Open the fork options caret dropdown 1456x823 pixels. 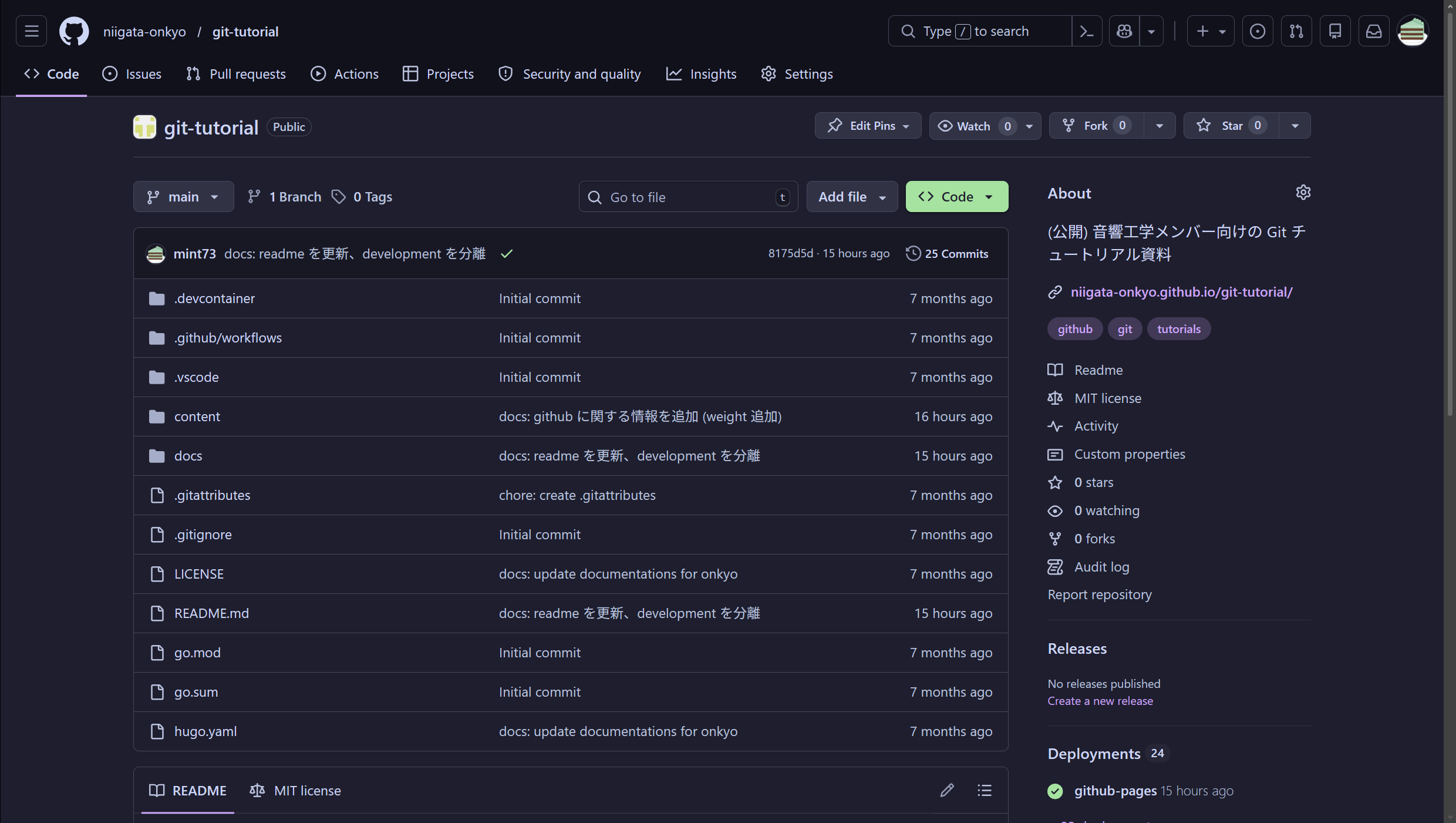pyautogui.click(x=1160, y=126)
